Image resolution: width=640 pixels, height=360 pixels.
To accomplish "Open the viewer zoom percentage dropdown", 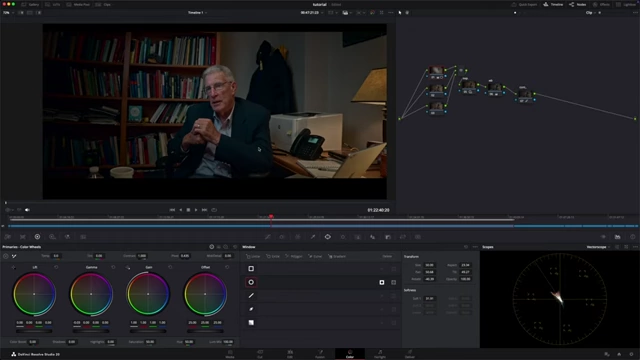I will tap(8, 13).
